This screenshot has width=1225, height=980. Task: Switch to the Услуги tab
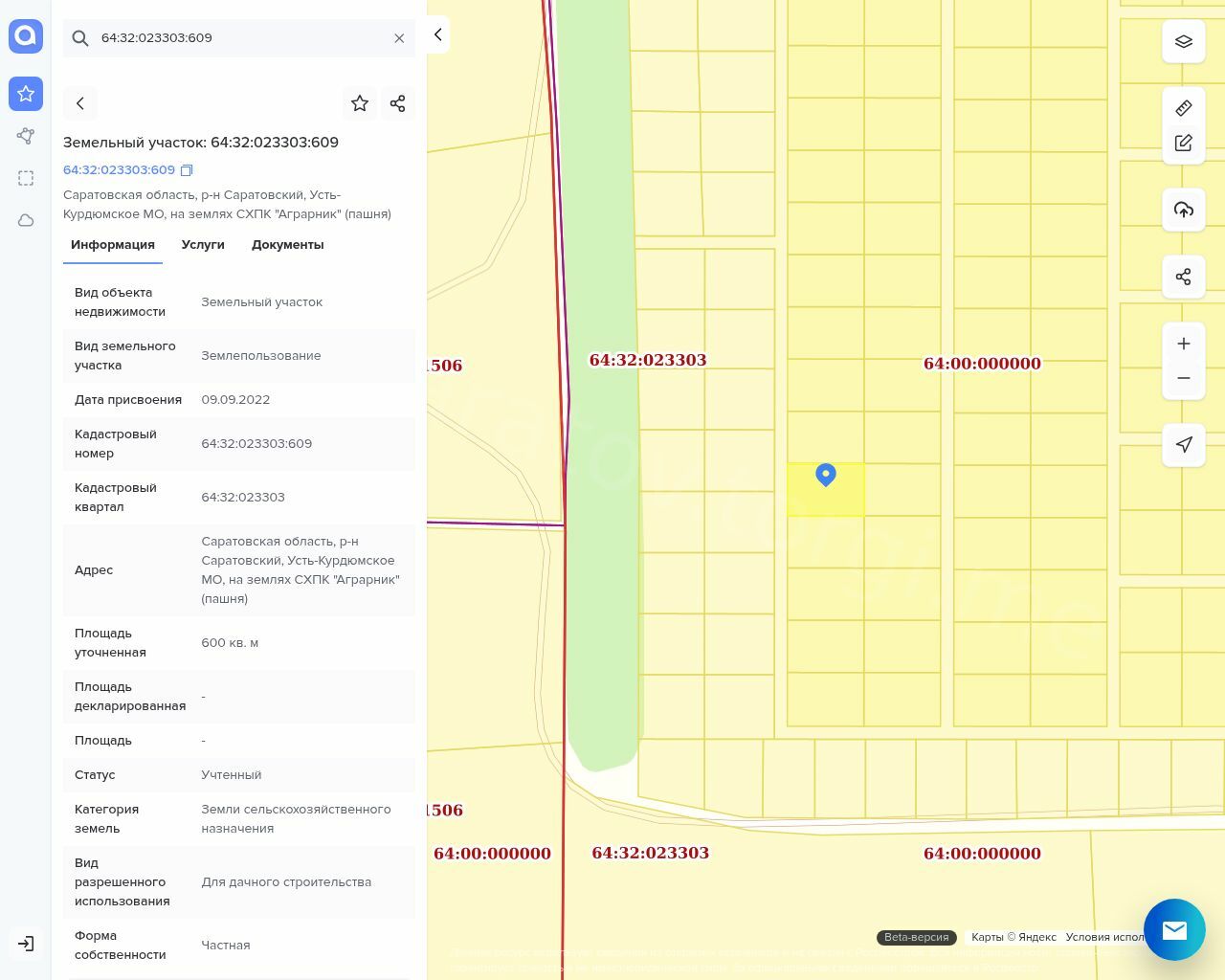click(x=203, y=245)
